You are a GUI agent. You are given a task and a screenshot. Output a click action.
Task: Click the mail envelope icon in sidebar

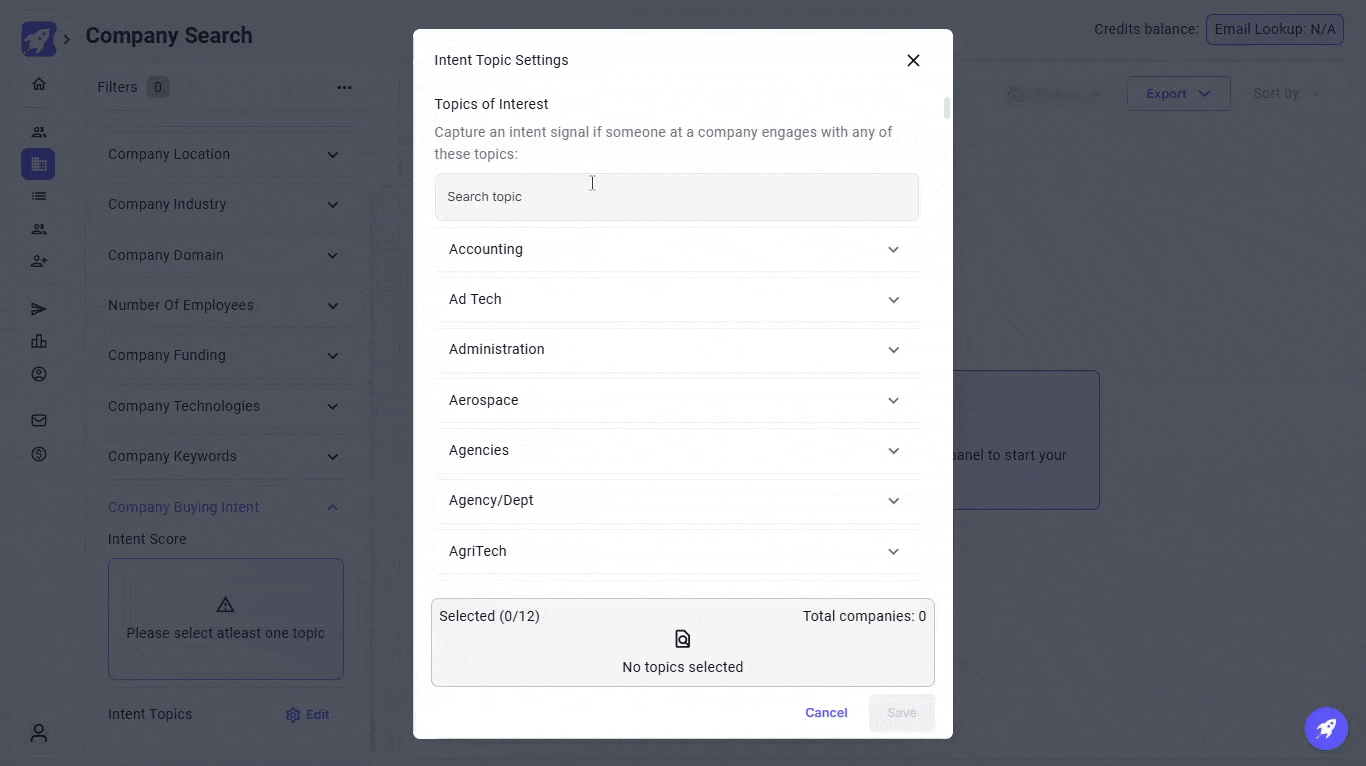(x=39, y=421)
